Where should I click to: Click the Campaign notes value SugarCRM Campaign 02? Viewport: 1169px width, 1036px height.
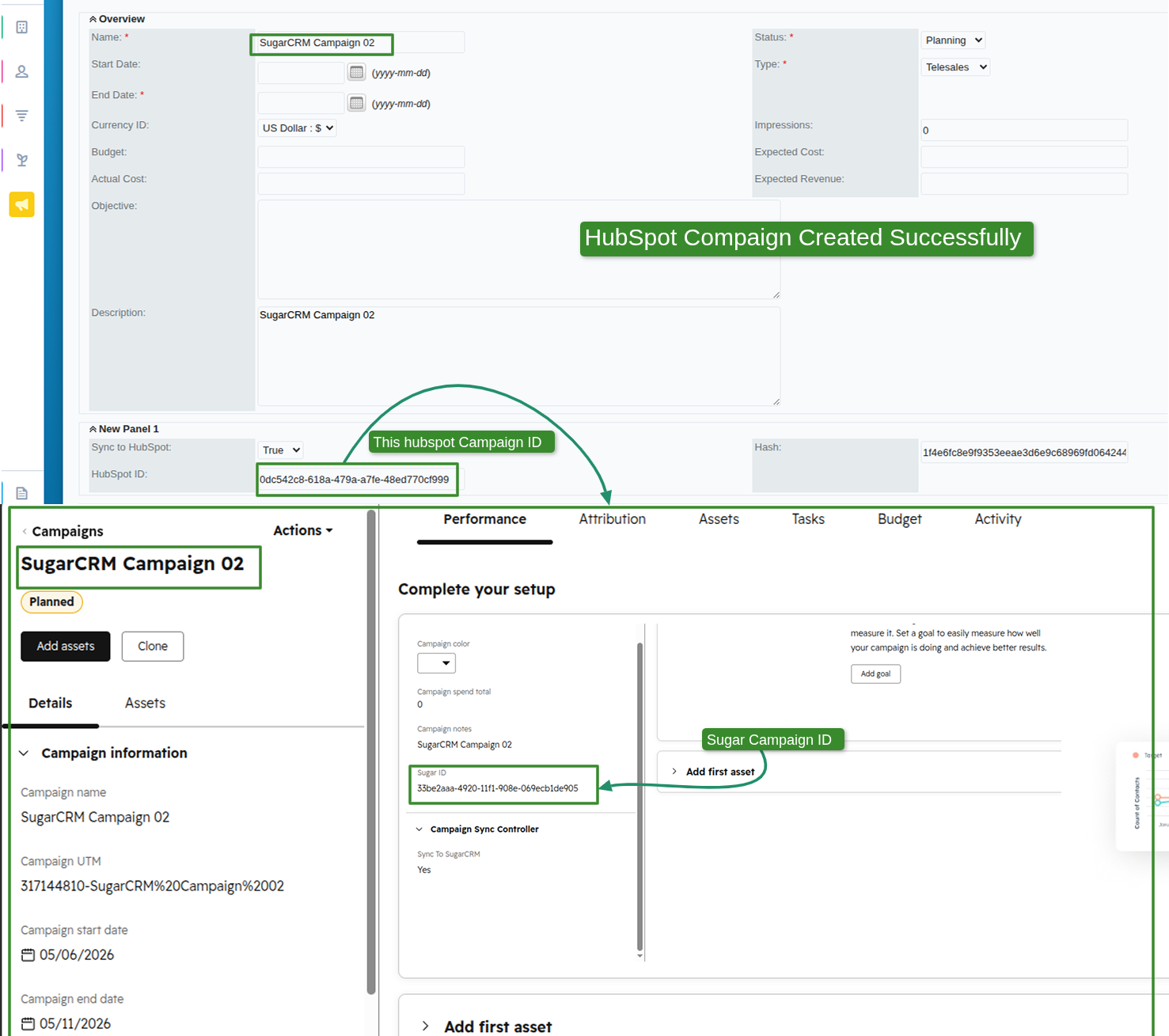pos(465,745)
